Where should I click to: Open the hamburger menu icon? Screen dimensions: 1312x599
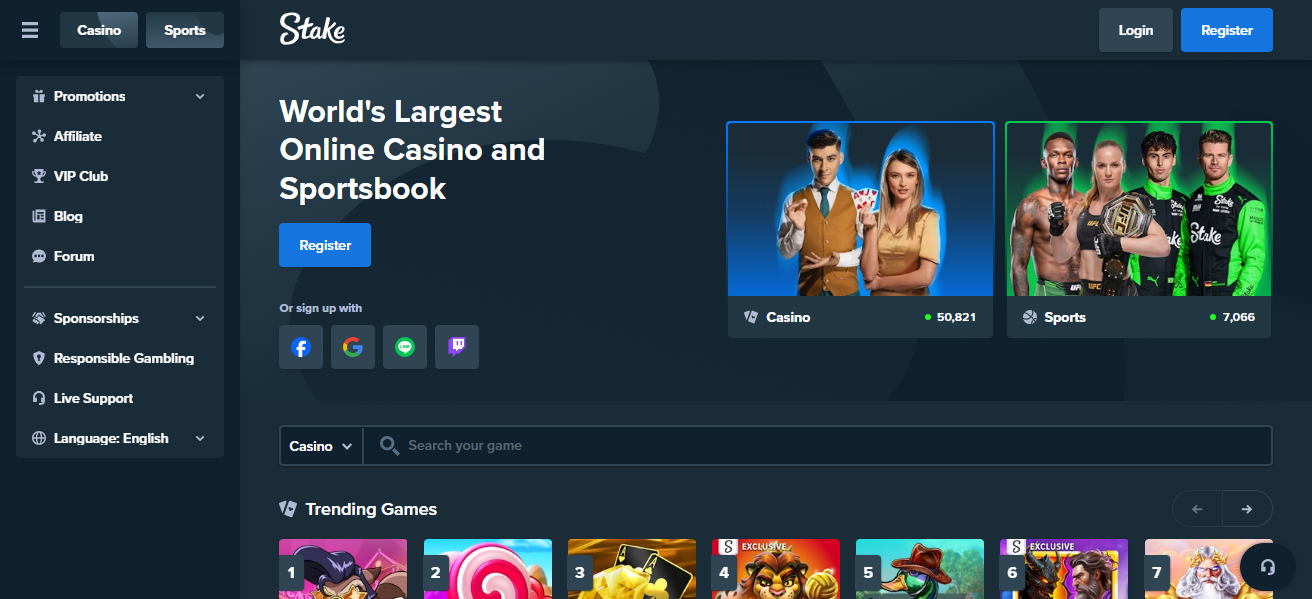(30, 30)
